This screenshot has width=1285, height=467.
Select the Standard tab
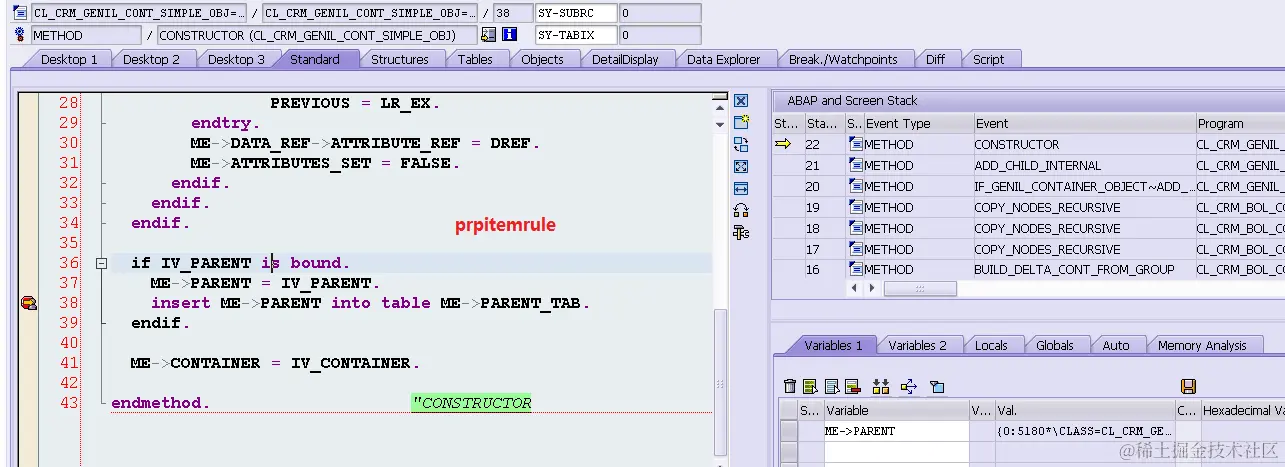(315, 59)
